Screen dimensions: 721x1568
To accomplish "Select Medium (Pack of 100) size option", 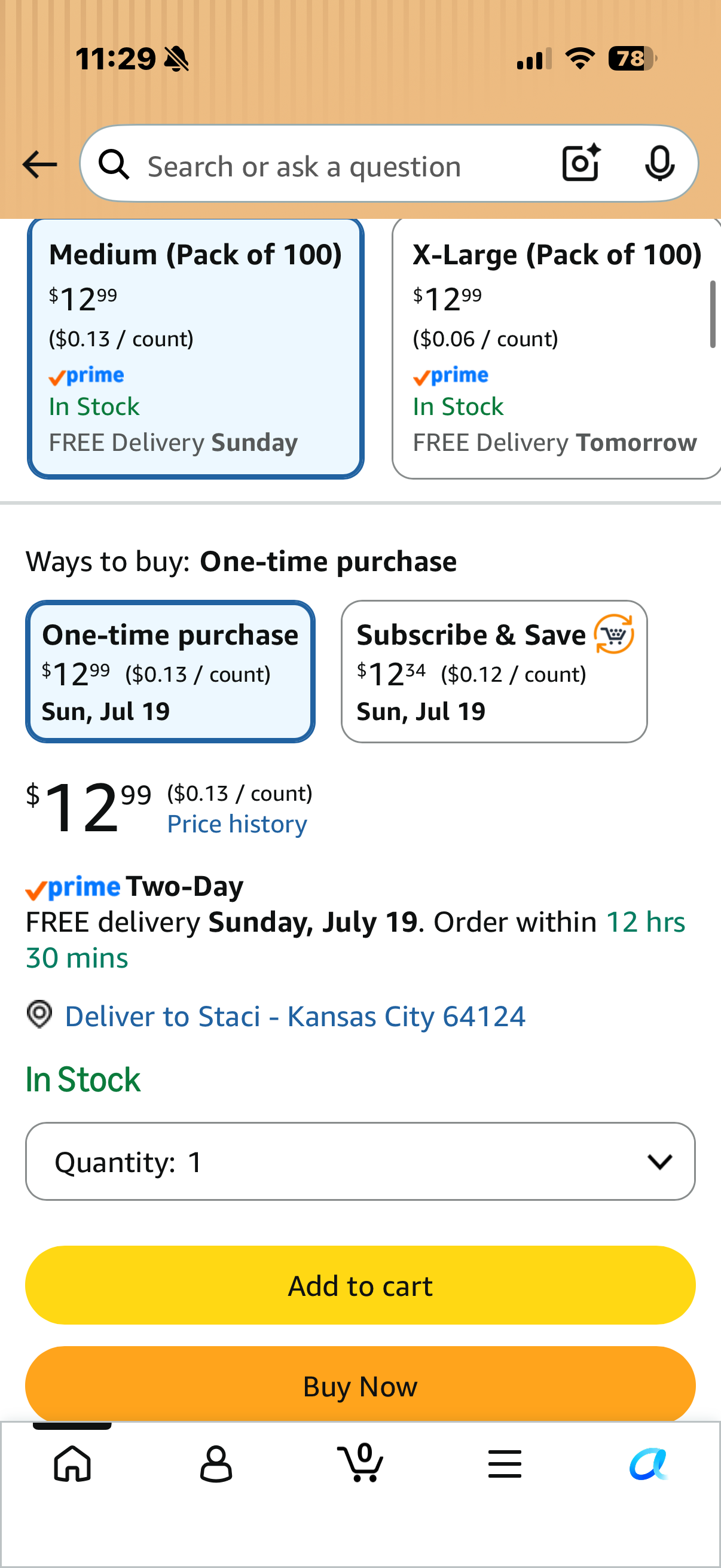I will [195, 348].
